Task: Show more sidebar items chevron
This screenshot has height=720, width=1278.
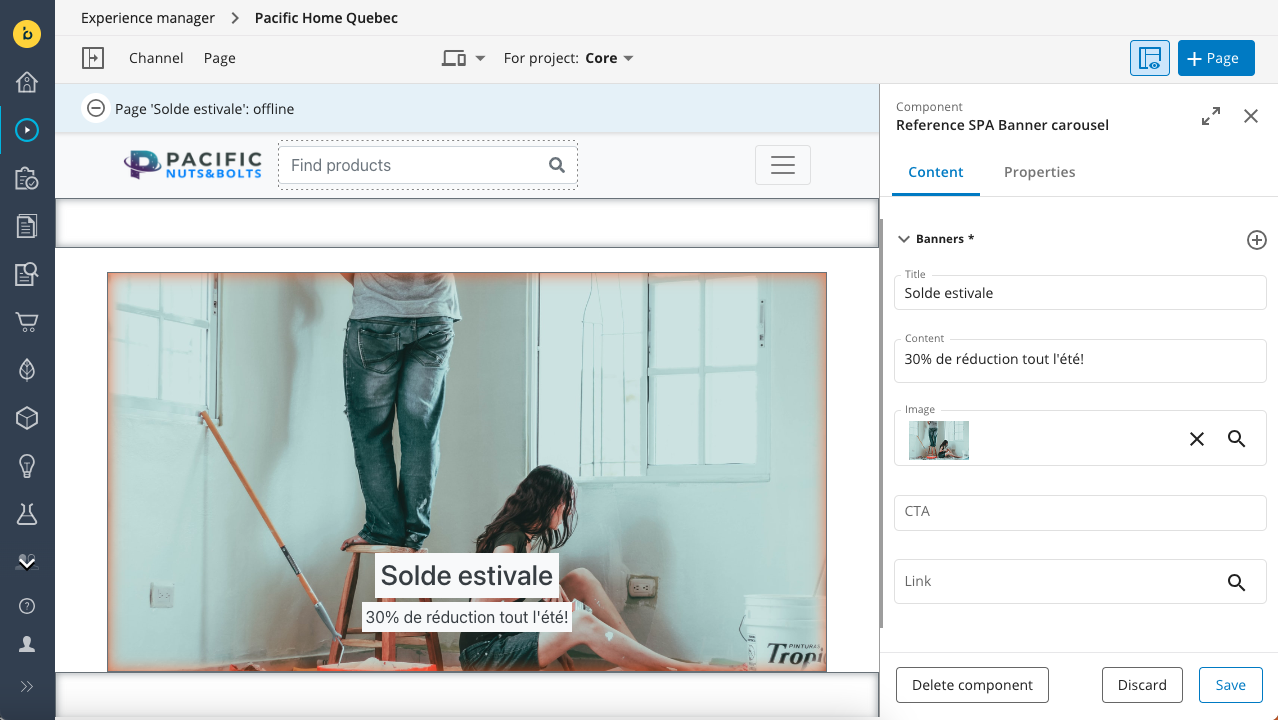Action: click(x=27, y=563)
